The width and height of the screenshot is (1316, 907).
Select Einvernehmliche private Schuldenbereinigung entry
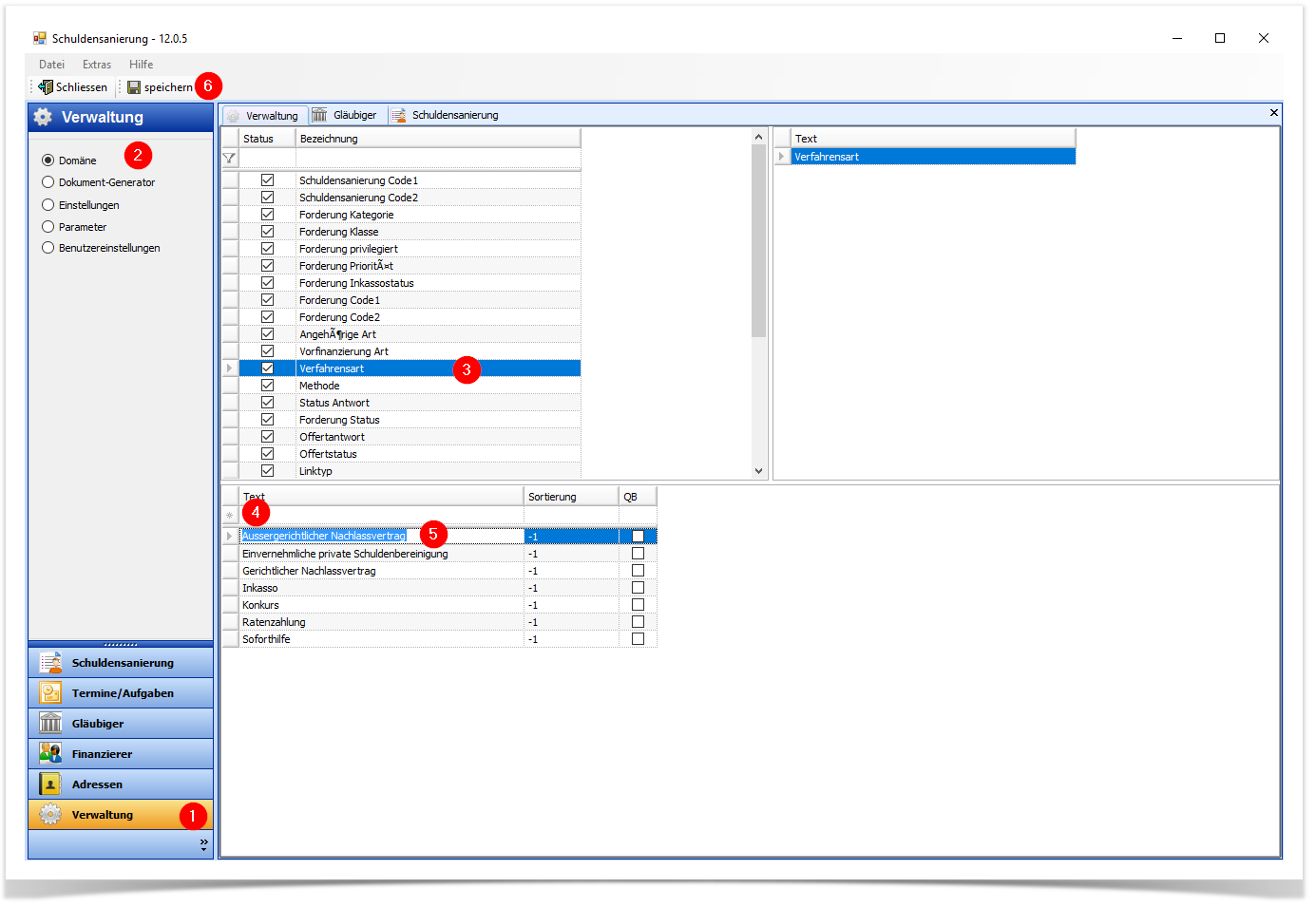[381, 554]
